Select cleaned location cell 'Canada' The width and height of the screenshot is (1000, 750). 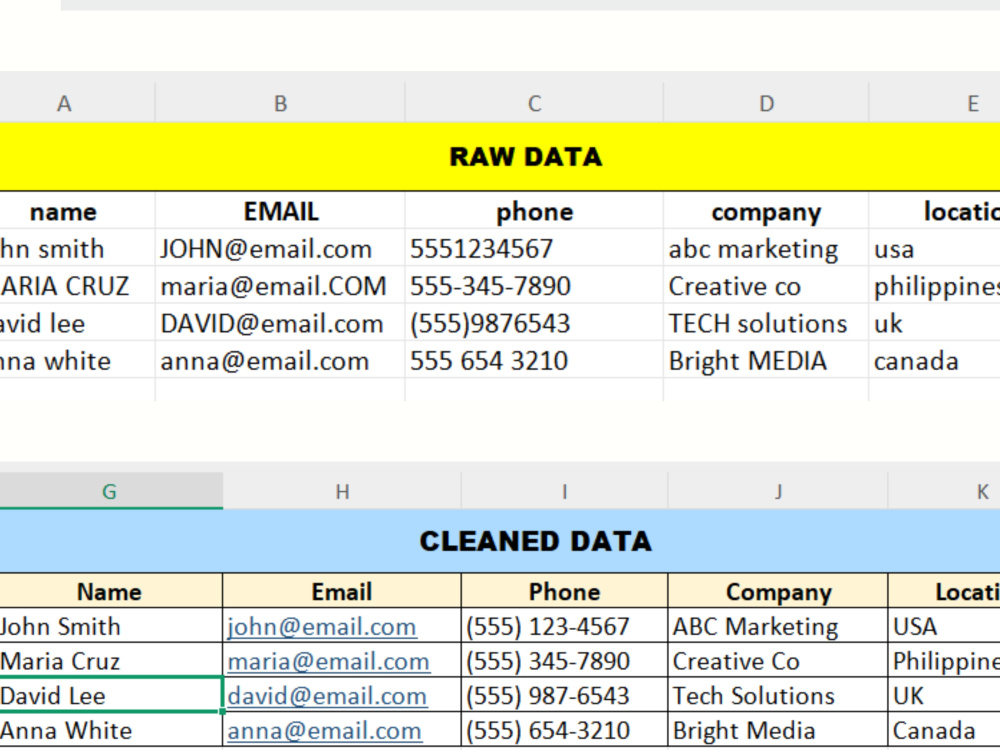944,730
